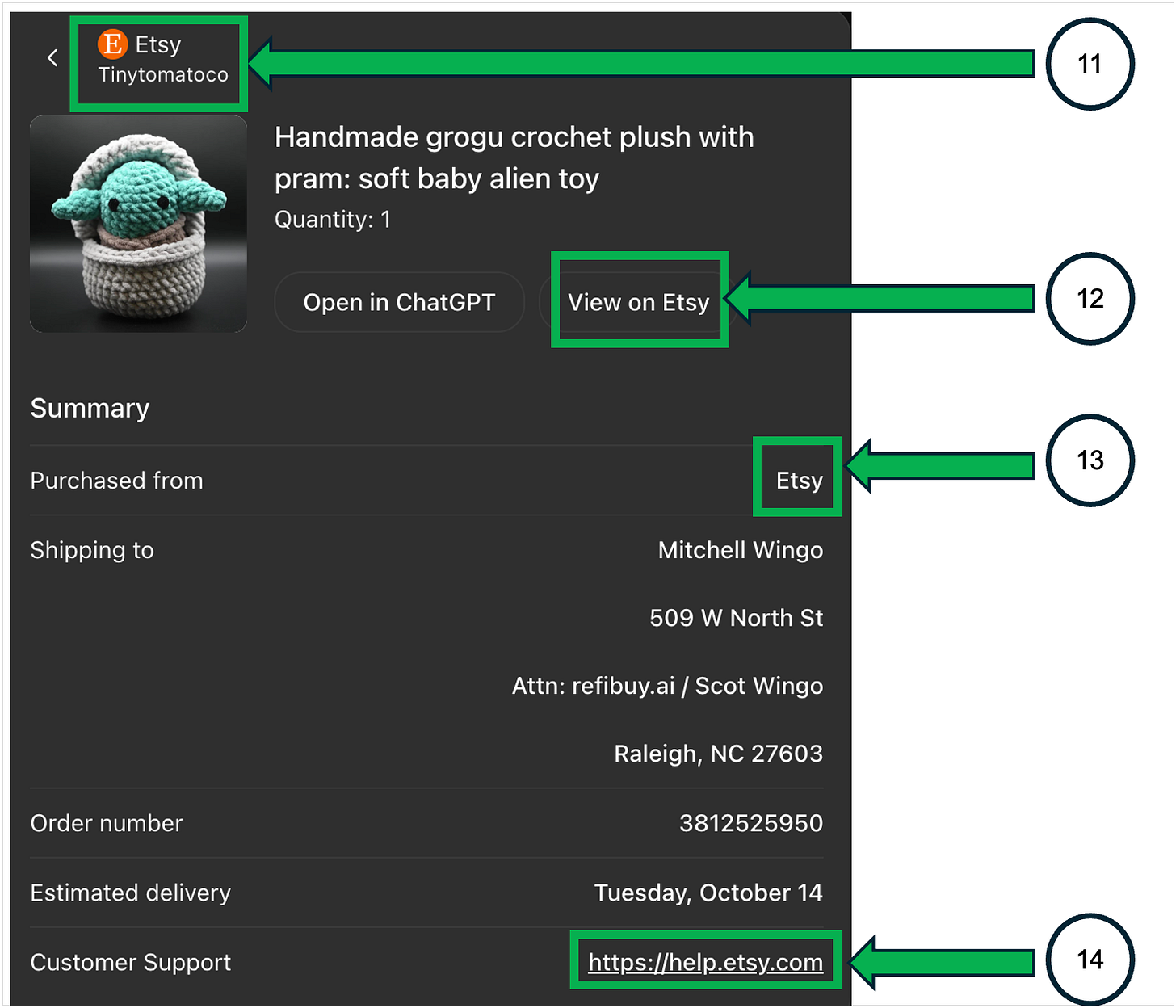Open the Tinytomatoco shop name
Image resolution: width=1176 pixels, height=1008 pixels.
[x=163, y=75]
